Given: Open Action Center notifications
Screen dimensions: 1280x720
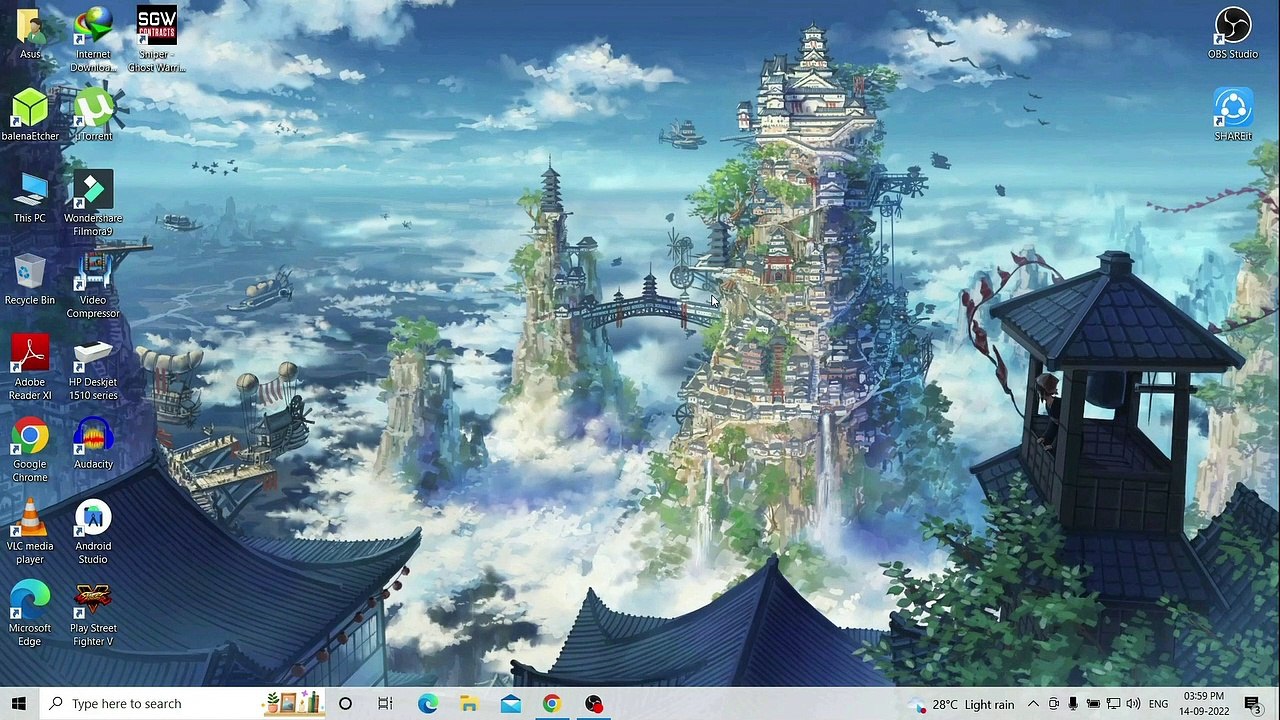Looking at the screenshot, I should 1252,704.
